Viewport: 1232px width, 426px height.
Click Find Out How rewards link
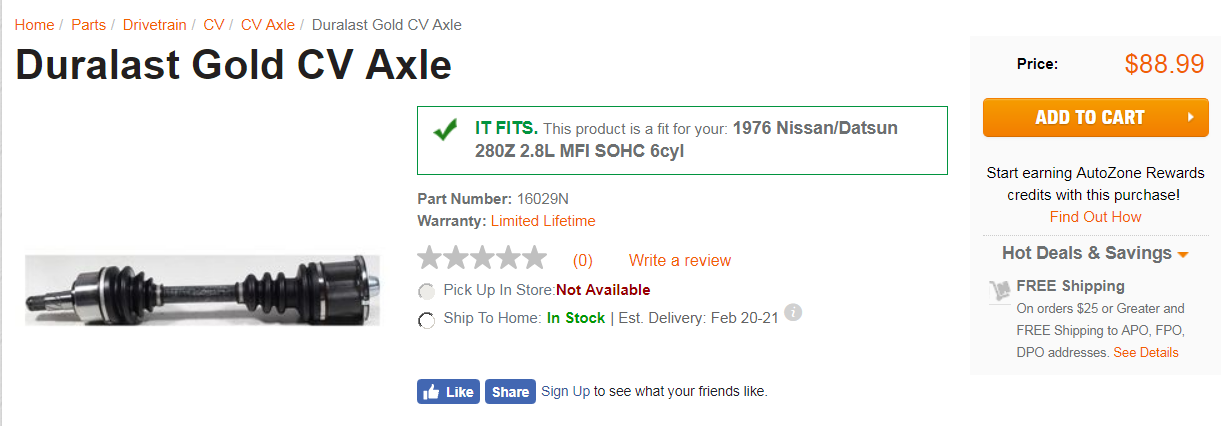coord(1095,217)
